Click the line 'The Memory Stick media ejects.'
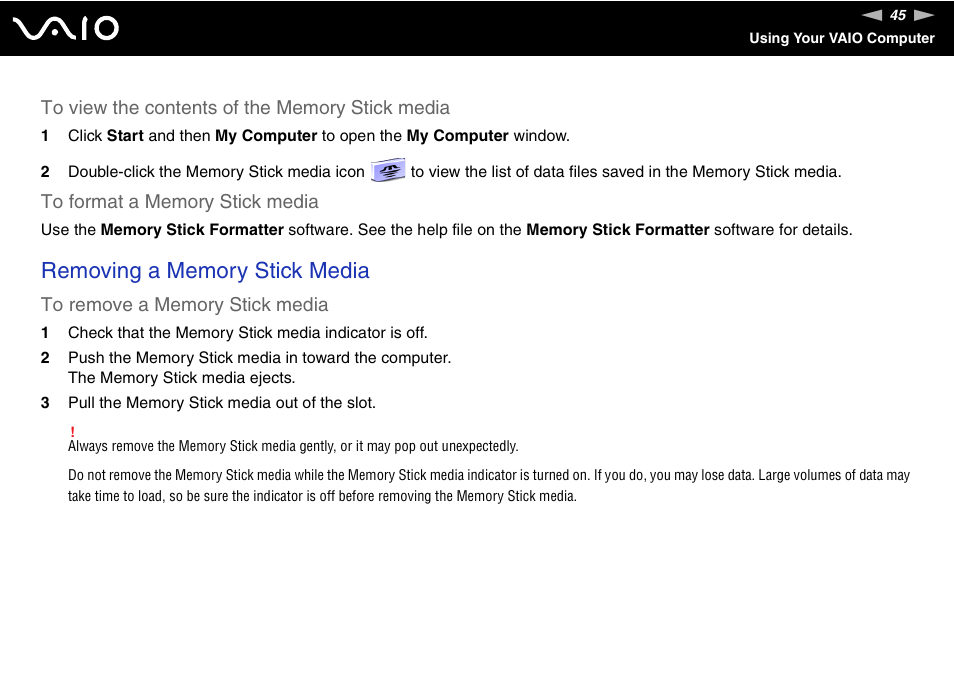The width and height of the screenshot is (954, 674). pos(181,378)
